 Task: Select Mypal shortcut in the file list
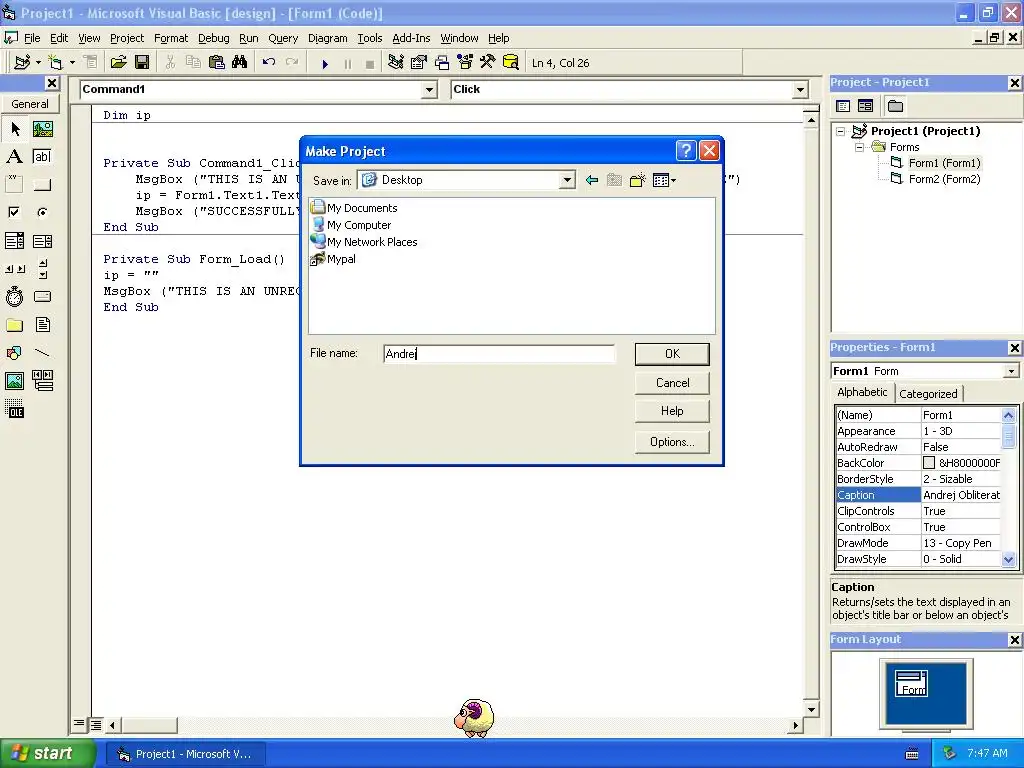[x=334, y=259]
